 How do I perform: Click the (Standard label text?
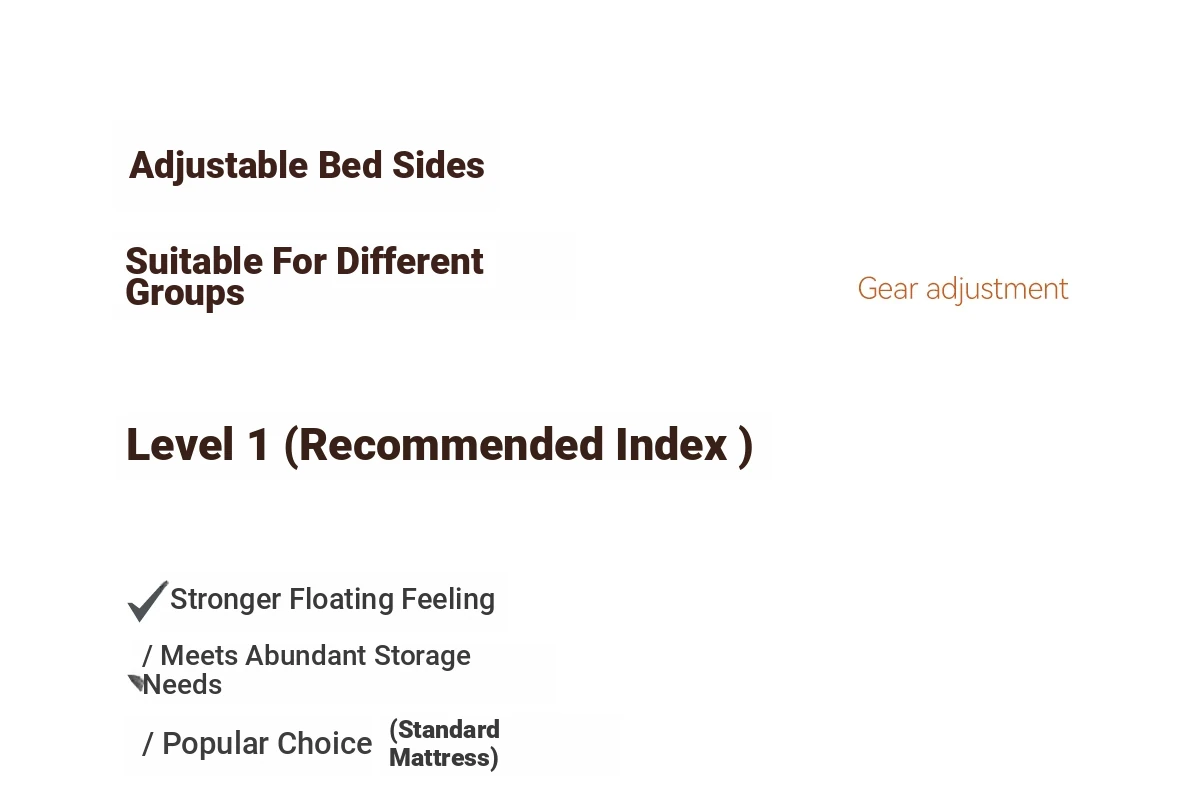[444, 729]
